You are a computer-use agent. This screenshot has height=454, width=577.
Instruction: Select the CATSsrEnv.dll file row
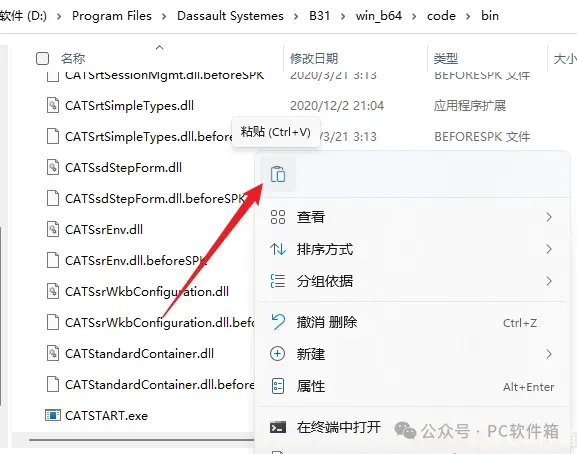click(147, 230)
